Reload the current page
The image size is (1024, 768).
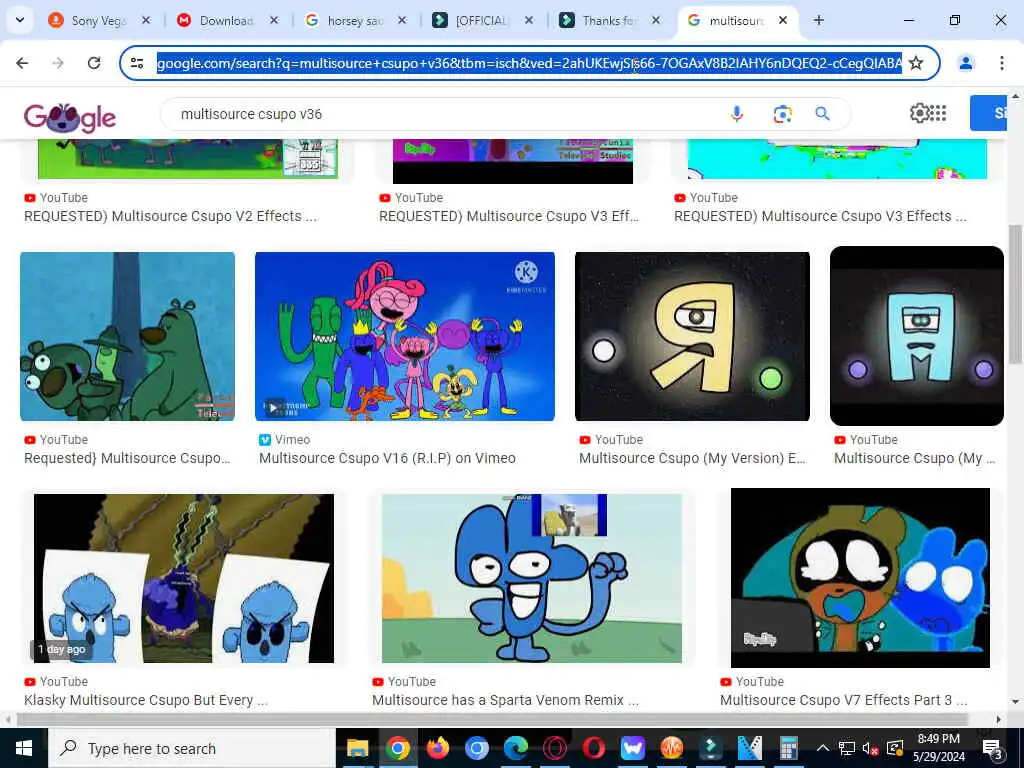[x=94, y=63]
